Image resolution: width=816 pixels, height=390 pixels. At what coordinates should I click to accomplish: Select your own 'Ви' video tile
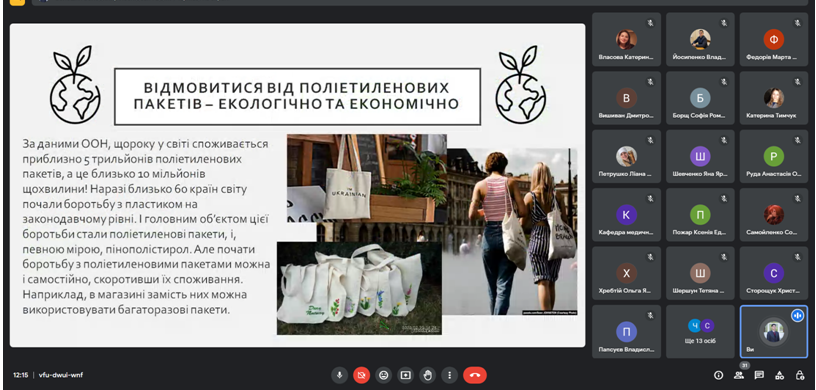[773, 332]
